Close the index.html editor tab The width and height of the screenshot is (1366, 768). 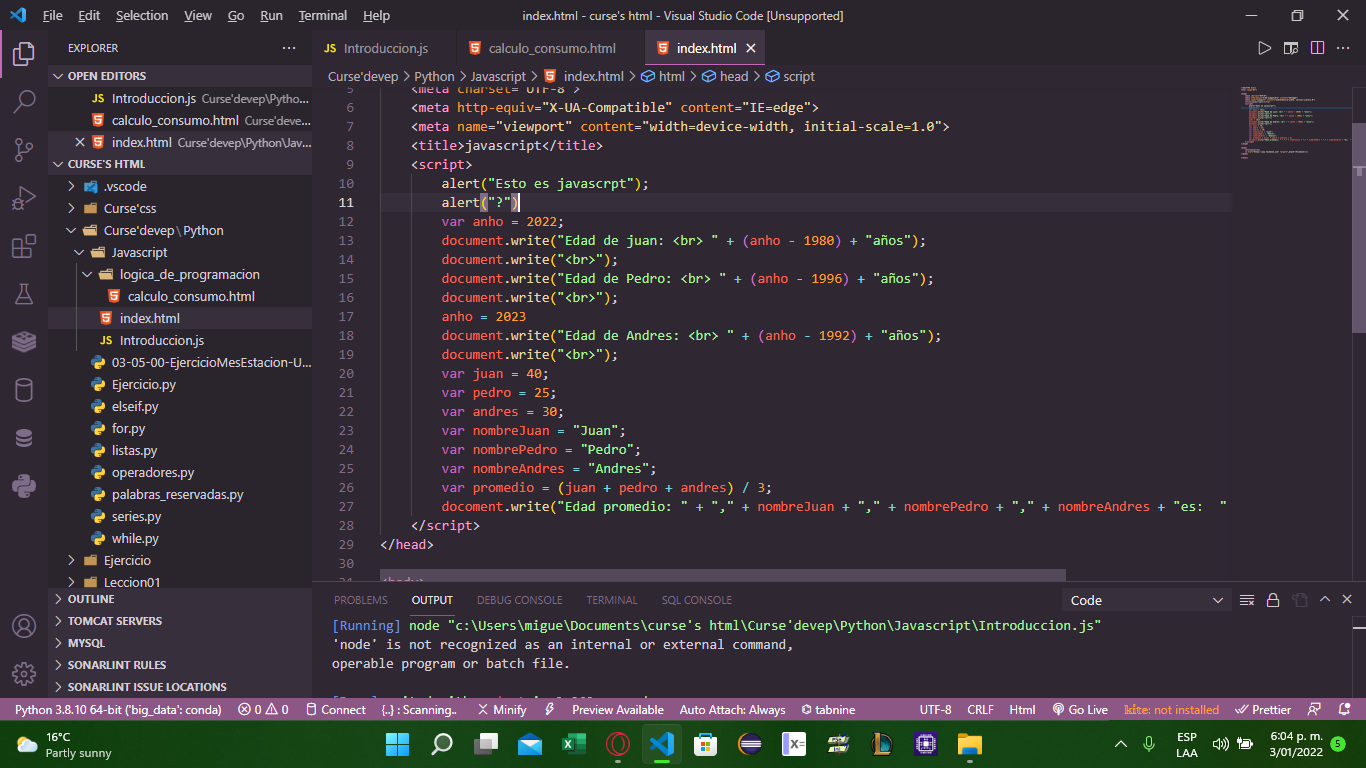pyautogui.click(x=752, y=48)
